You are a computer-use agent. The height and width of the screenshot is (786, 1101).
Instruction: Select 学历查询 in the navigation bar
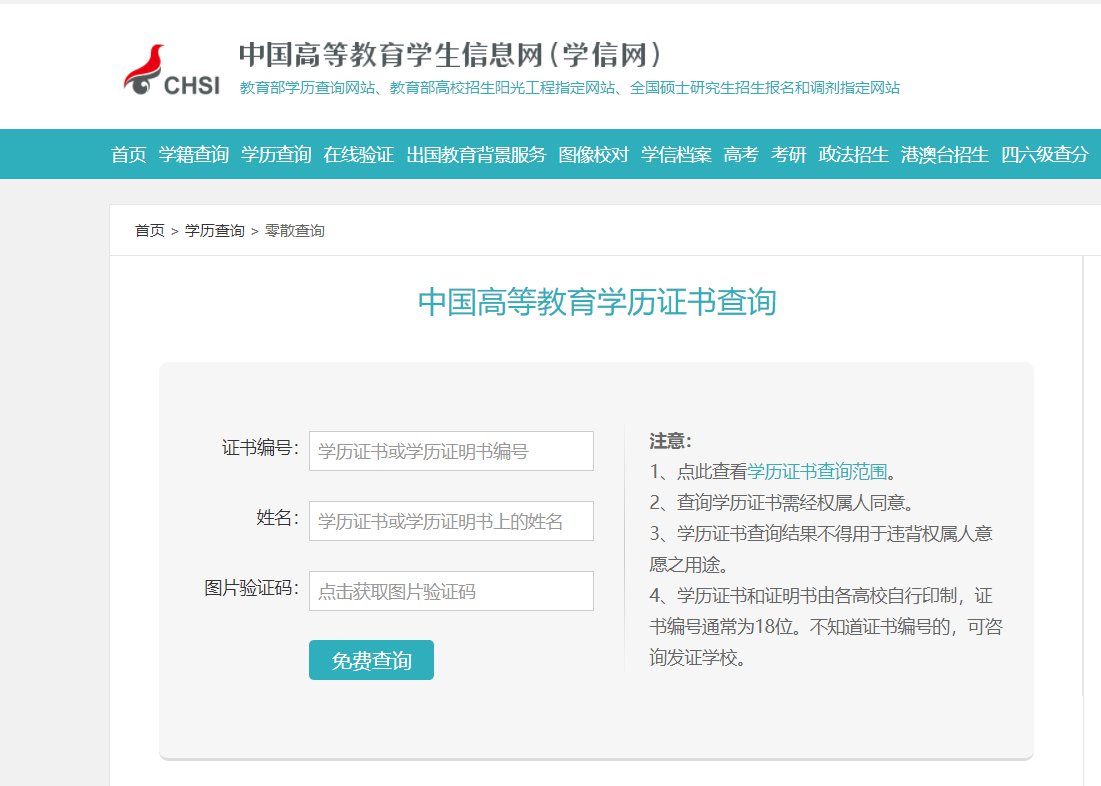point(276,155)
